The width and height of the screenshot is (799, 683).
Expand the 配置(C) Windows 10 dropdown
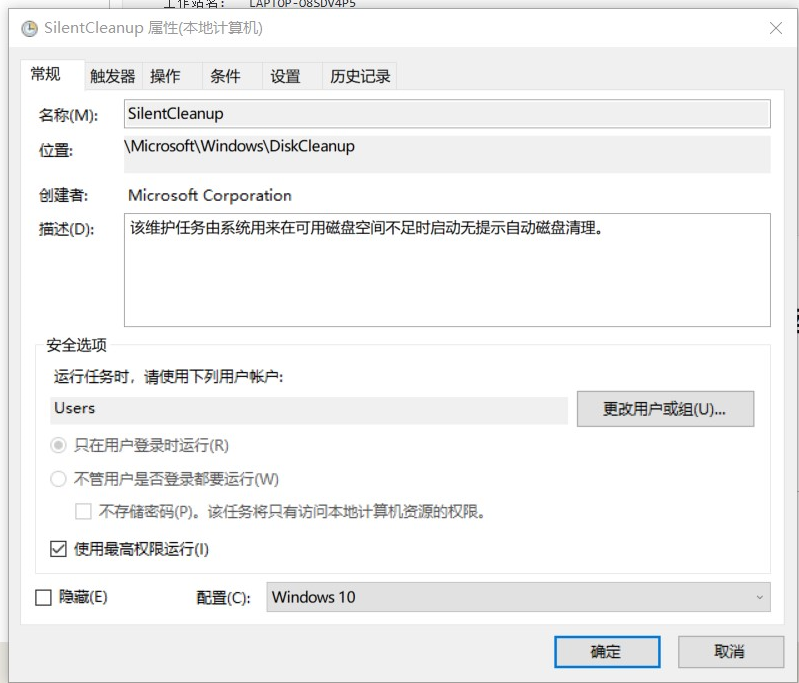[x=518, y=597]
